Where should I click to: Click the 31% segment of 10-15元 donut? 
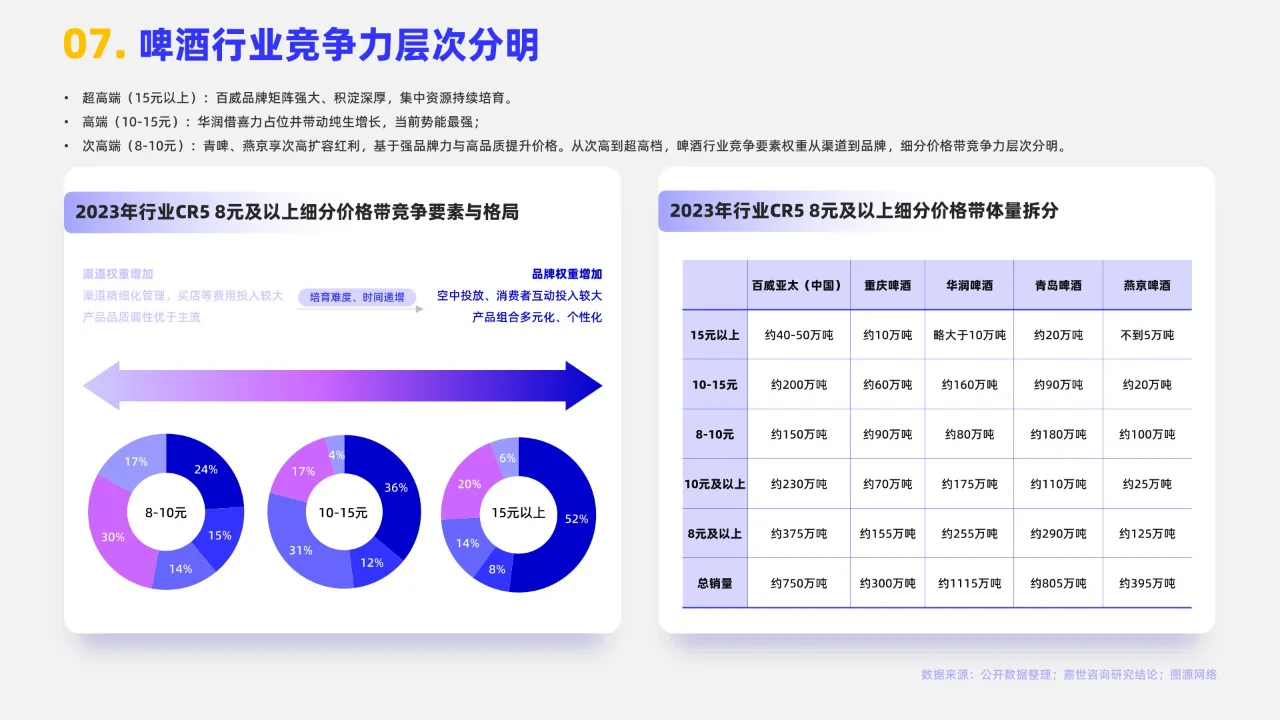click(301, 549)
